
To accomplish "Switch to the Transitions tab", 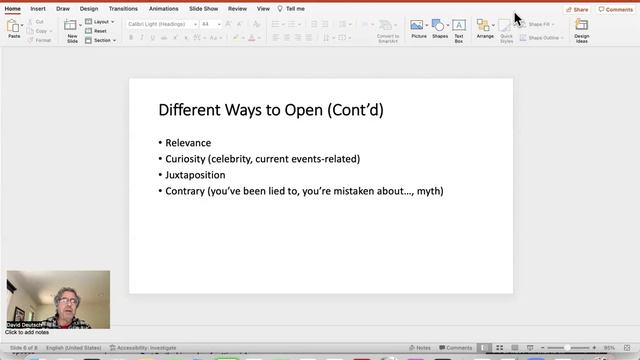I will pyautogui.click(x=123, y=9).
